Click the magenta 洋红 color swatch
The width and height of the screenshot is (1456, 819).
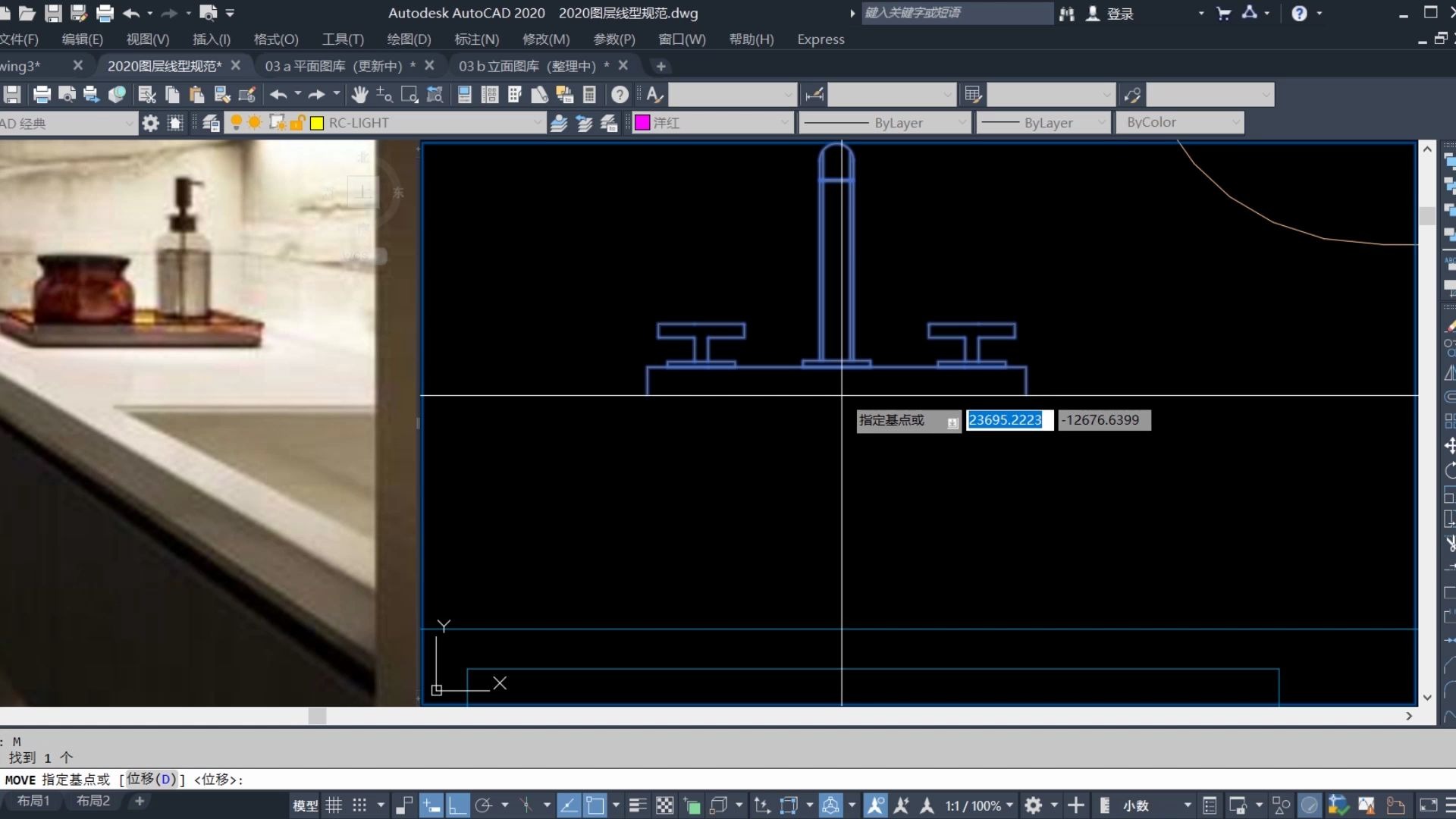coord(642,123)
